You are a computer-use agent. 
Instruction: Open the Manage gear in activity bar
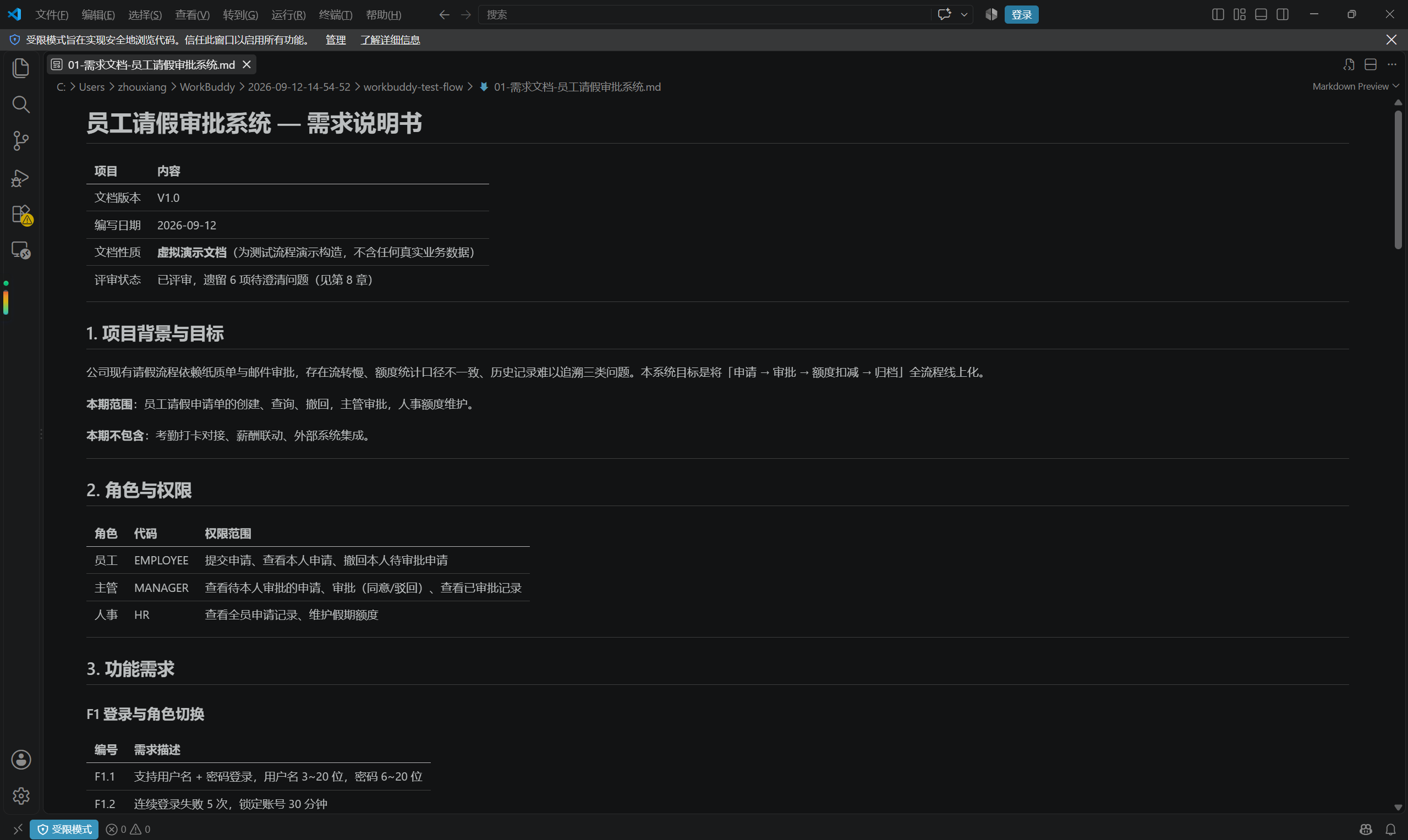(21, 796)
